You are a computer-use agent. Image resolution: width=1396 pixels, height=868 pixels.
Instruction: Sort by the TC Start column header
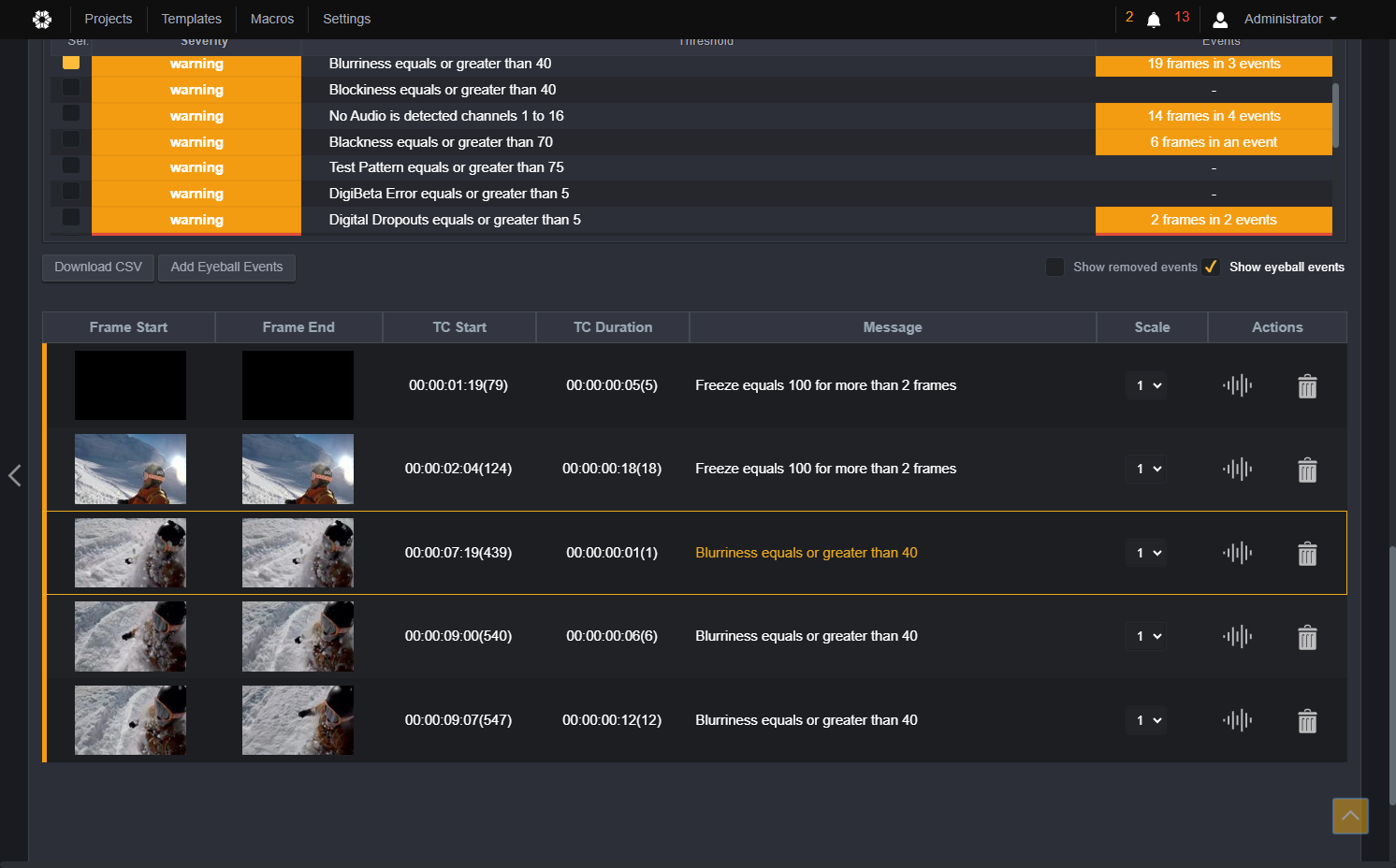coord(459,327)
